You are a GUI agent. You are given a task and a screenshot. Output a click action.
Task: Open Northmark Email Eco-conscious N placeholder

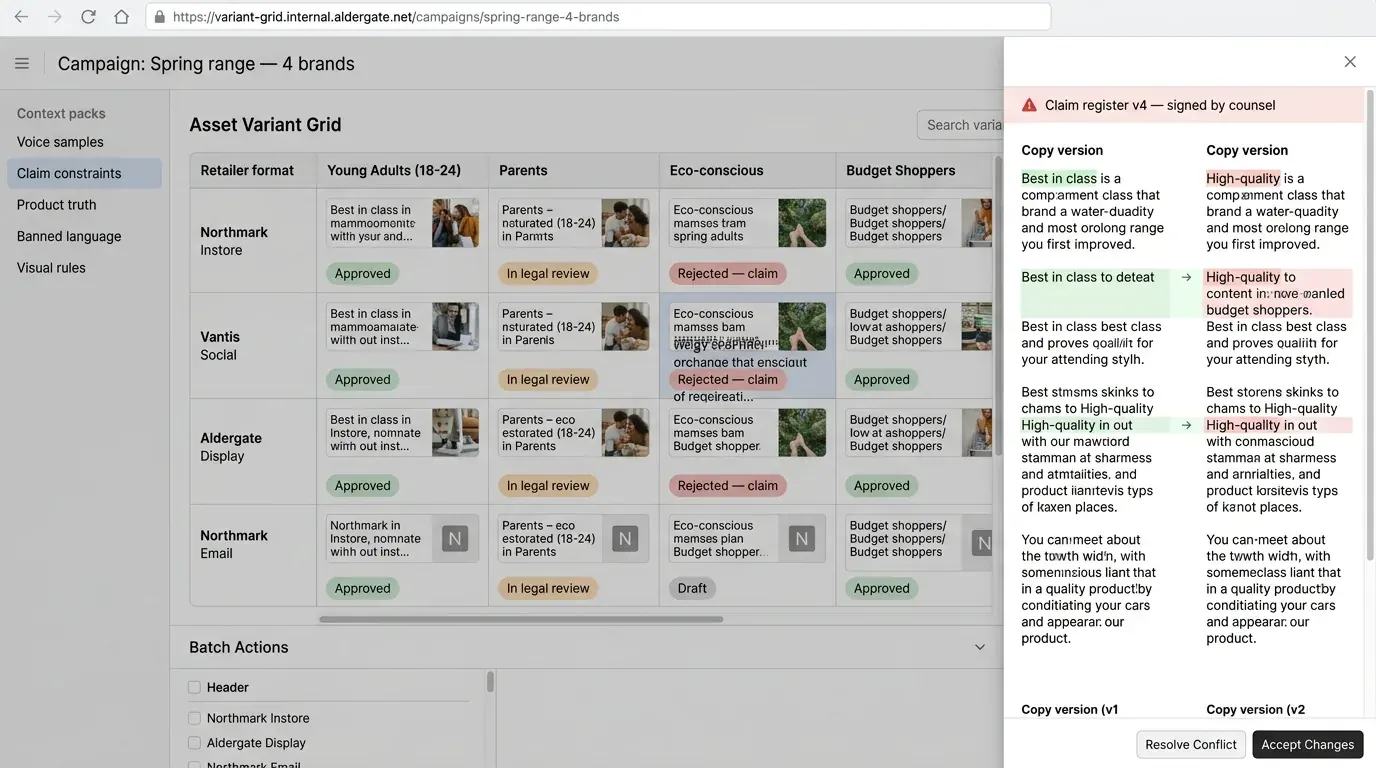point(801,539)
